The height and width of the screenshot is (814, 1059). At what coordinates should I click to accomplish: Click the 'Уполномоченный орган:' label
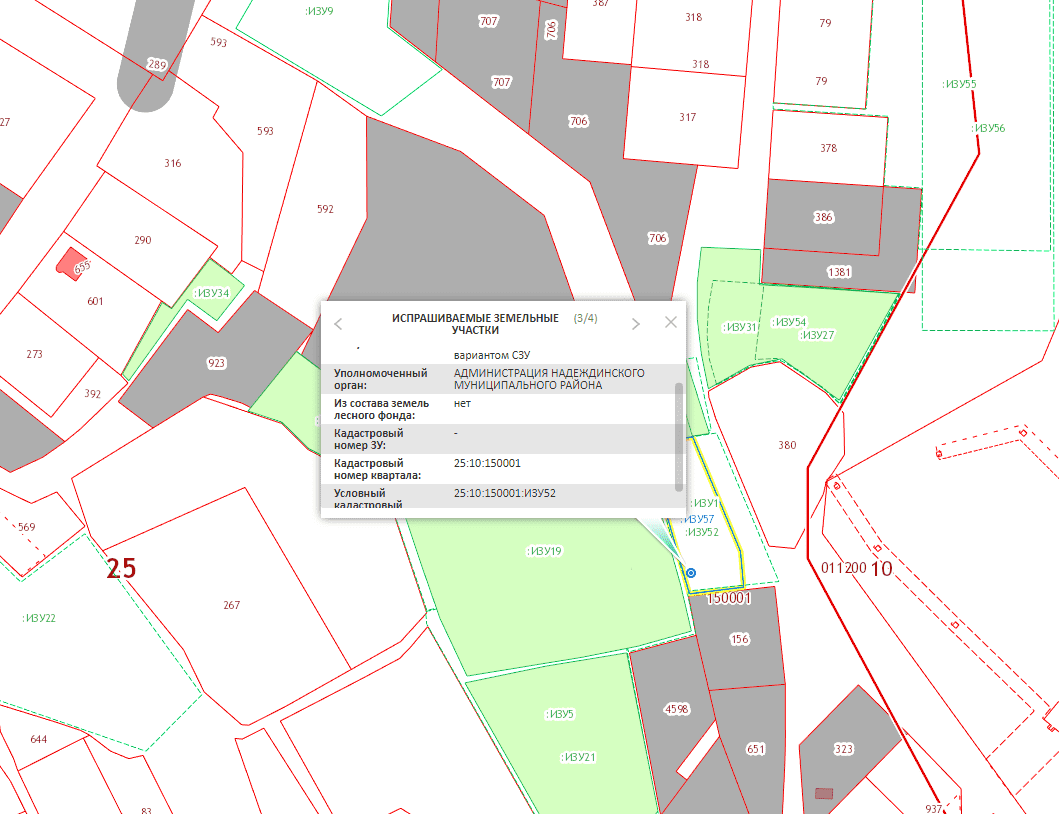(x=380, y=379)
